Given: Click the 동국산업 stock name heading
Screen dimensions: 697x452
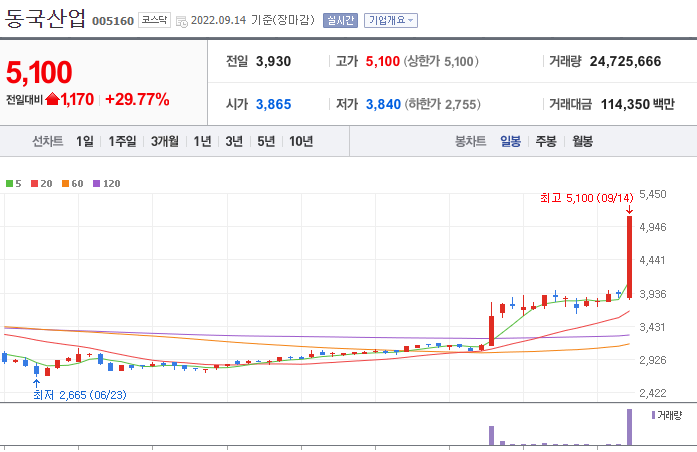Looking at the screenshot, I should [x=45, y=18].
